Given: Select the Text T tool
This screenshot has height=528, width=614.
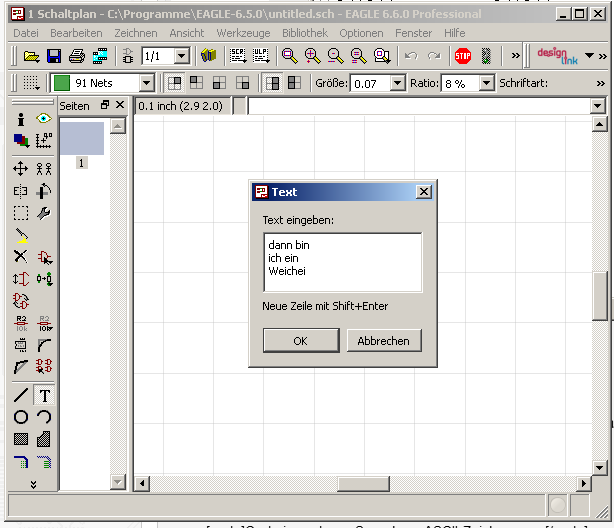Looking at the screenshot, I should click(x=44, y=396).
